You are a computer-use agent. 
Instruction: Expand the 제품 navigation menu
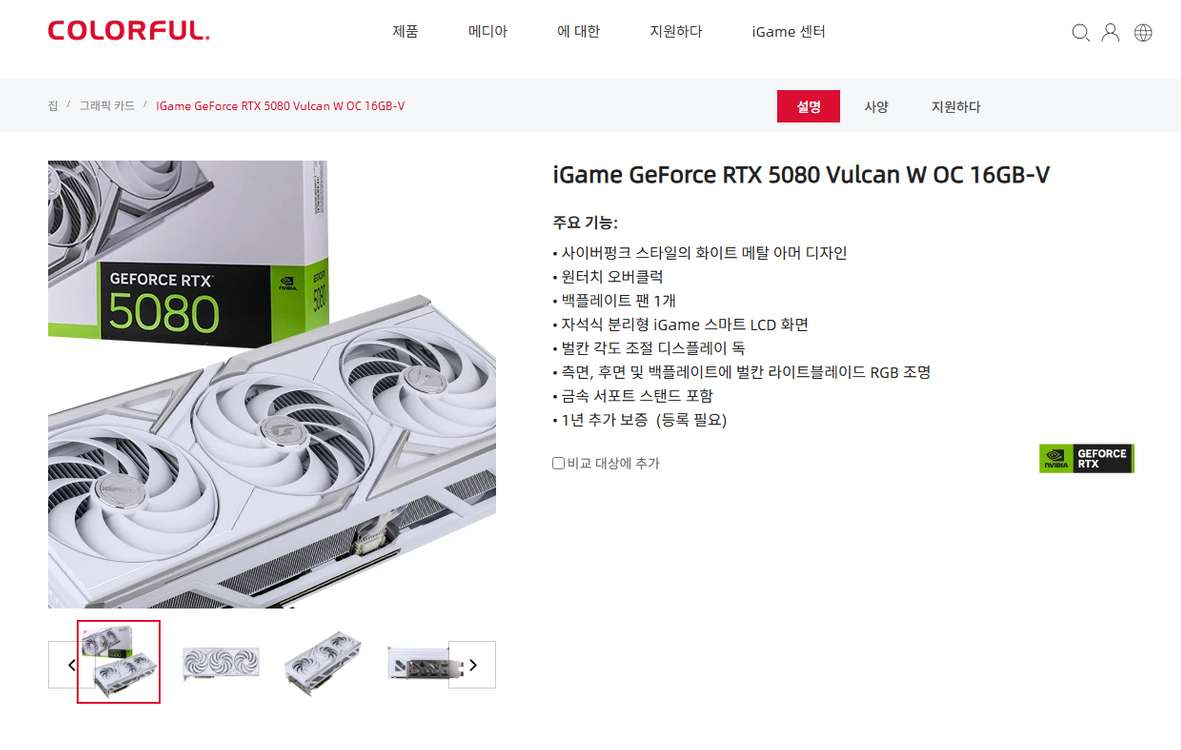tap(405, 32)
